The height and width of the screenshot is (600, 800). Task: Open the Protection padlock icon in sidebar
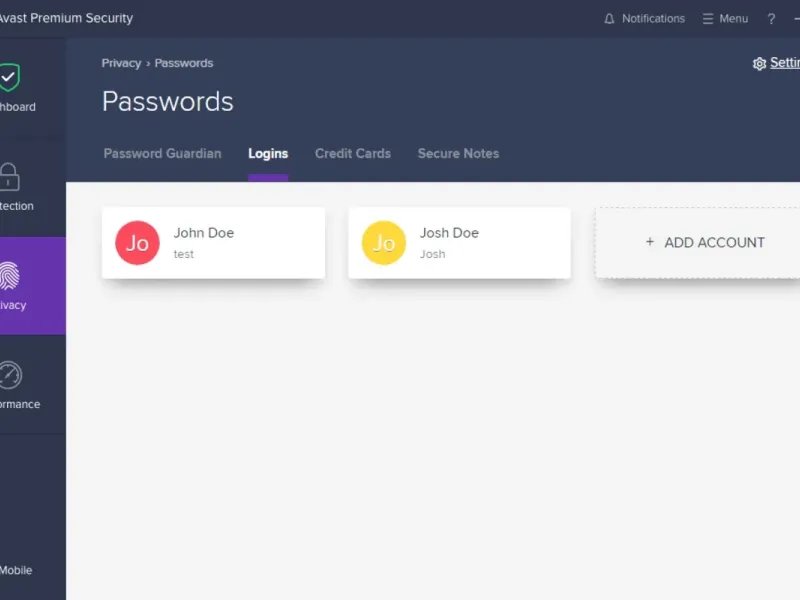(x=9, y=177)
